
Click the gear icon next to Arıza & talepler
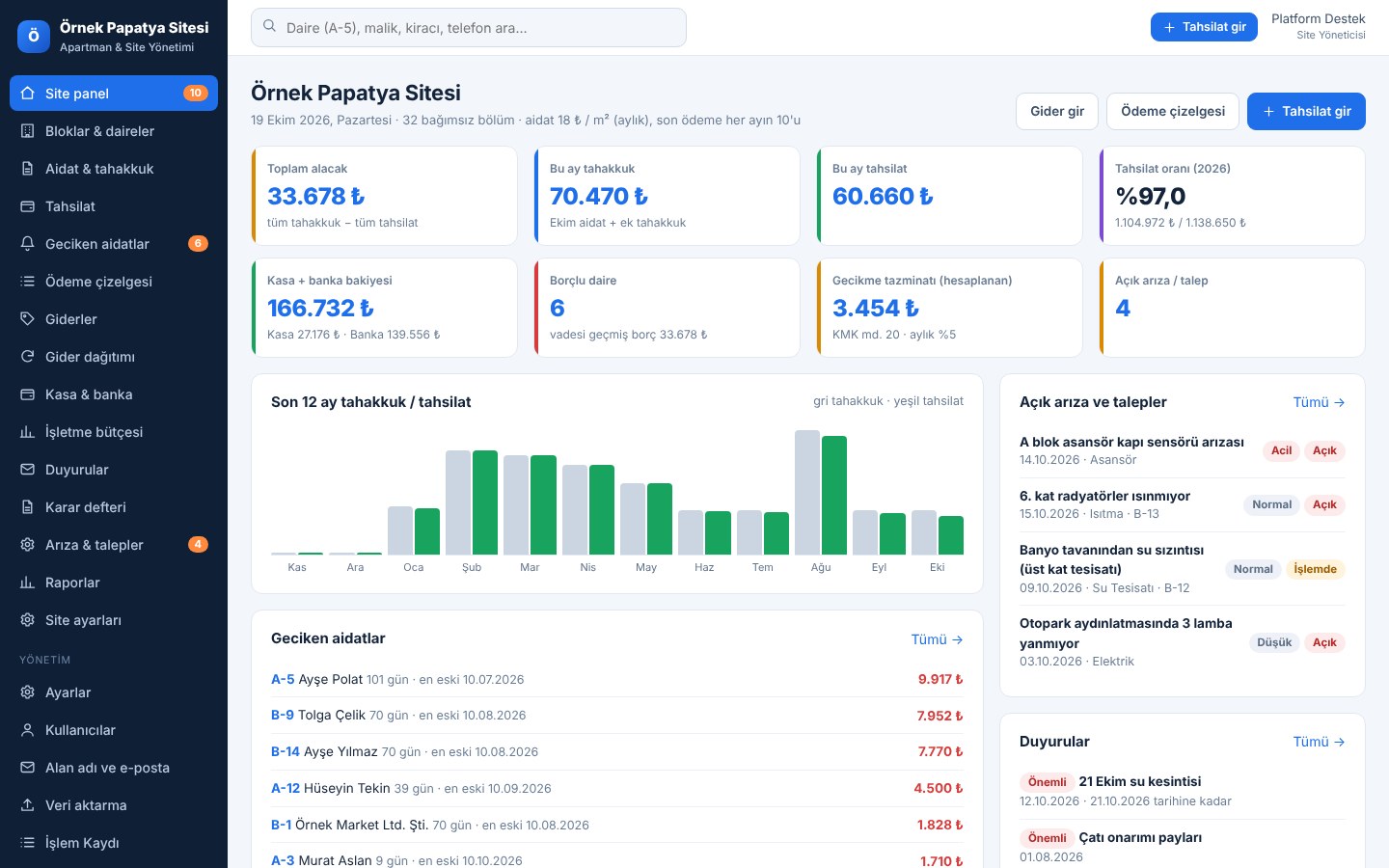pyautogui.click(x=27, y=545)
